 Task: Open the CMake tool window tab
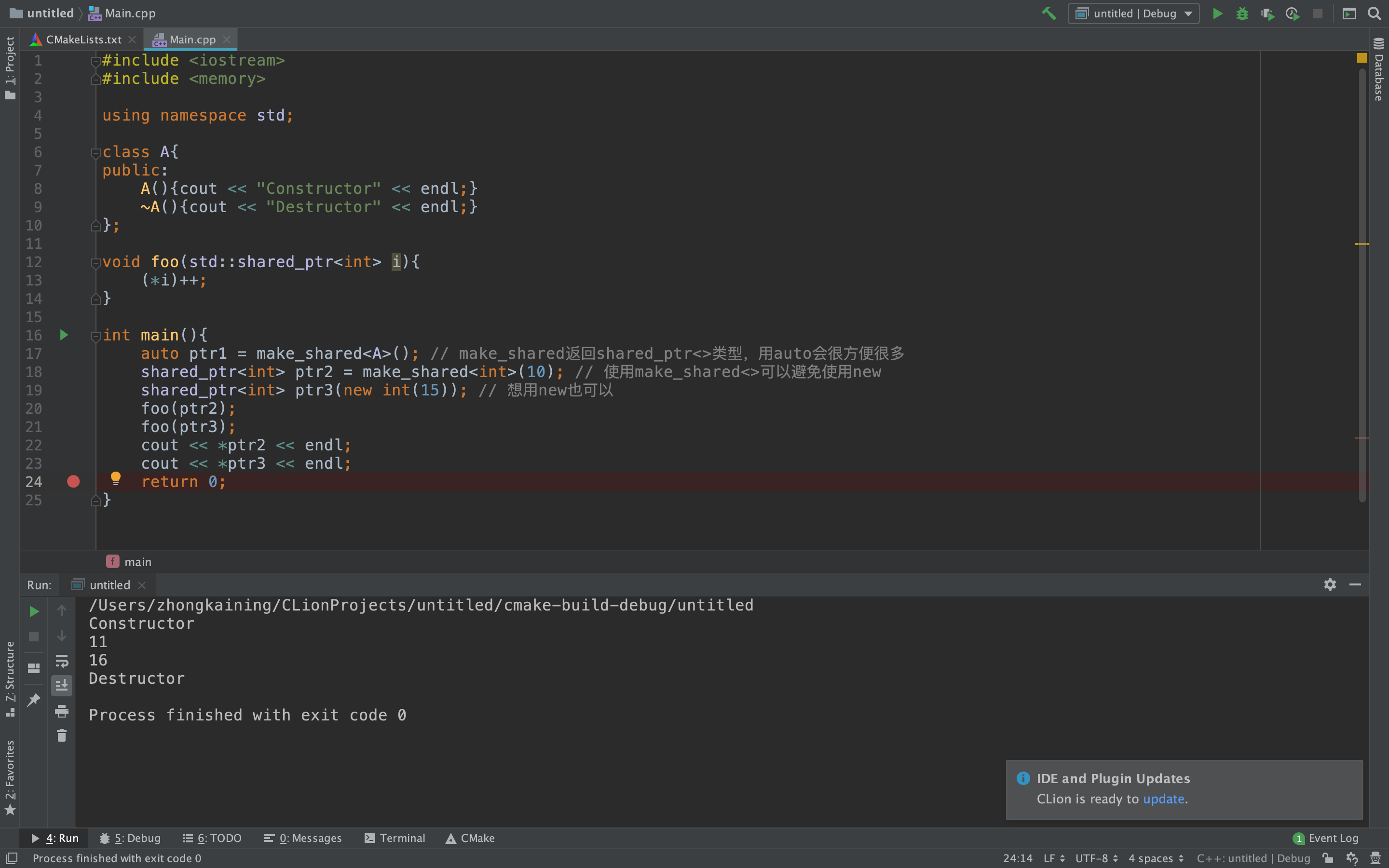470,838
